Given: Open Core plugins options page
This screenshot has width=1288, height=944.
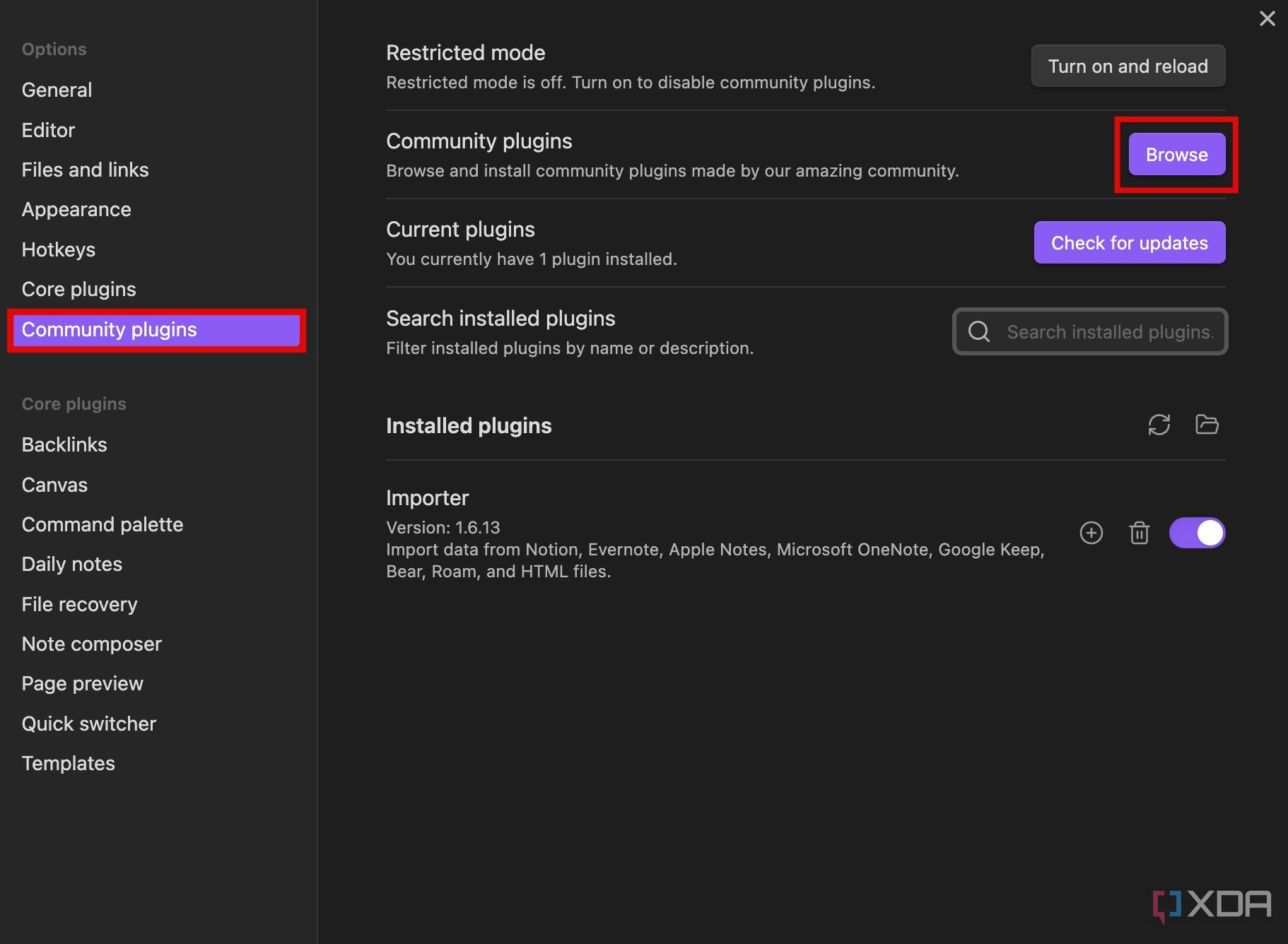Looking at the screenshot, I should (x=78, y=289).
